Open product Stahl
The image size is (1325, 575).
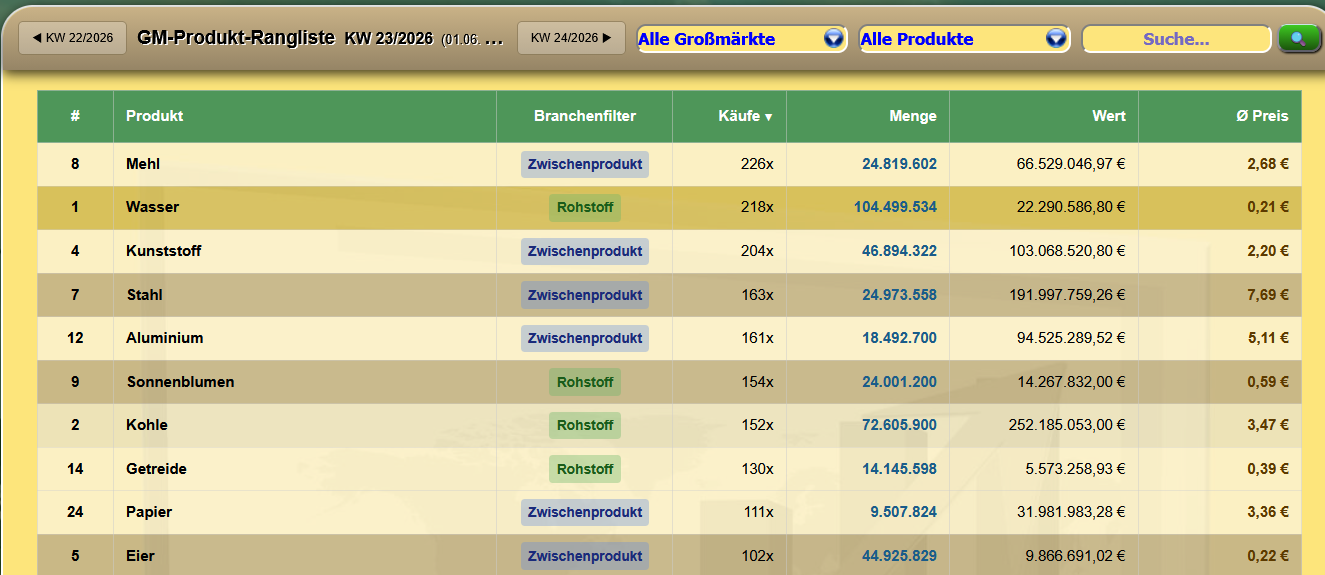(145, 295)
